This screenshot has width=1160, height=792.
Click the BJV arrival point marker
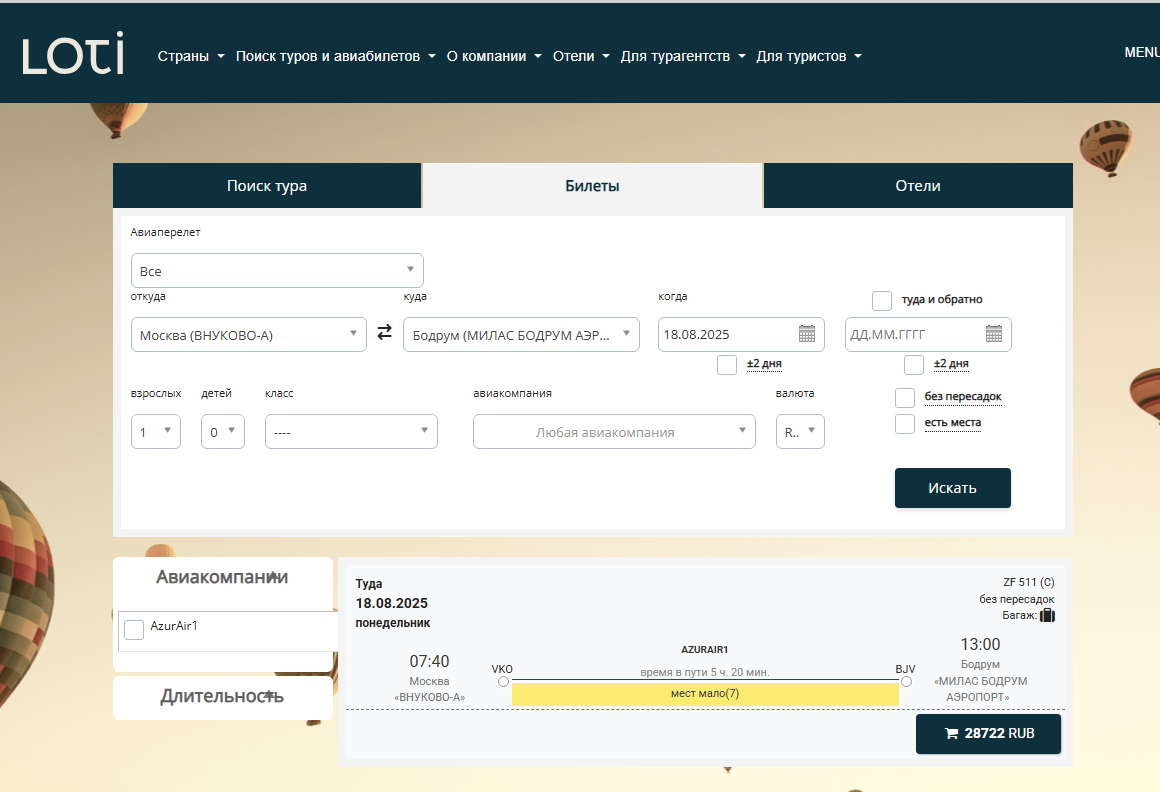tap(906, 682)
